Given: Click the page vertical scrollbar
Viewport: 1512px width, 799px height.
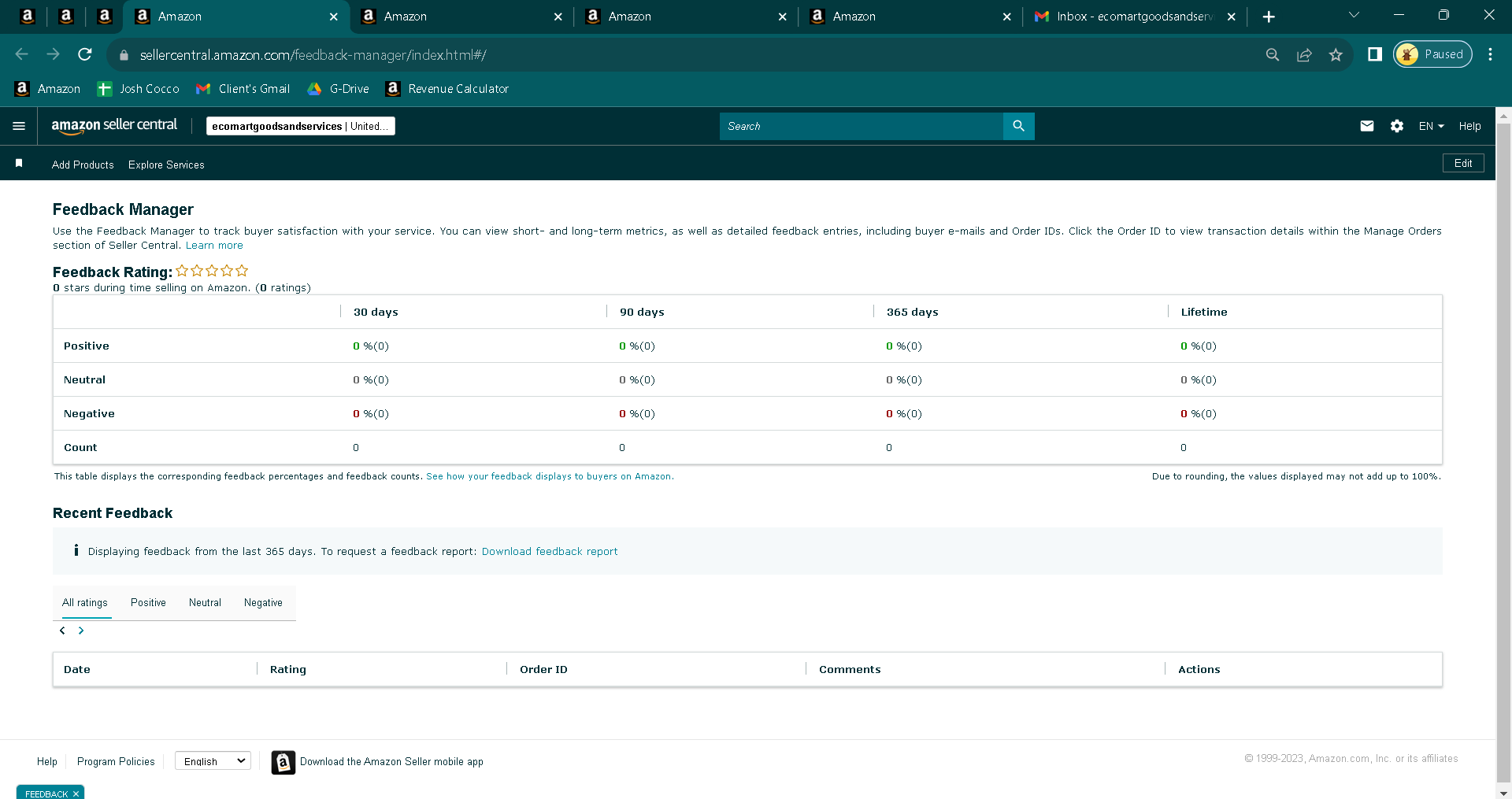Looking at the screenshot, I should (1503, 453).
